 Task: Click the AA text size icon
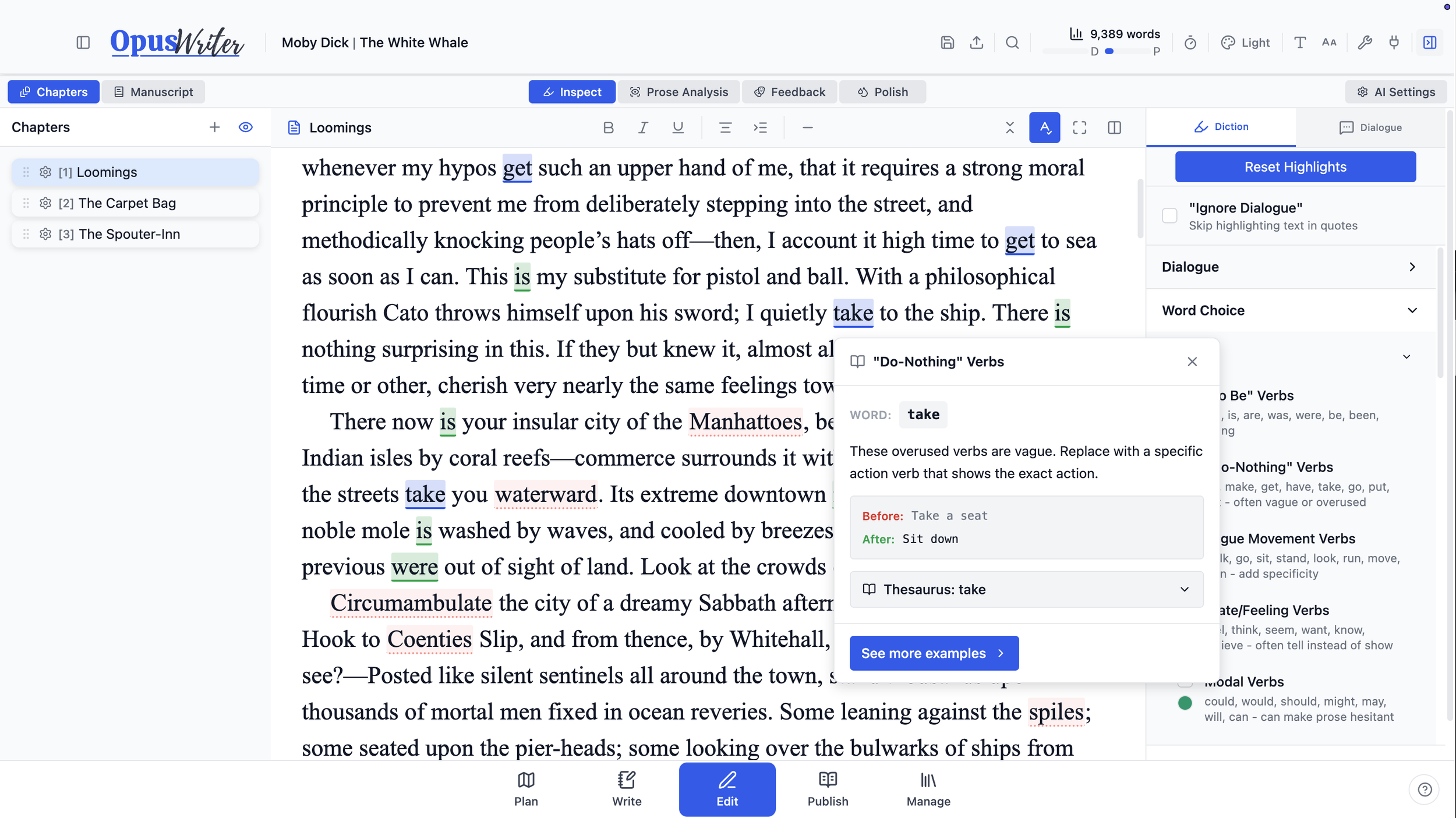pos(1329,43)
